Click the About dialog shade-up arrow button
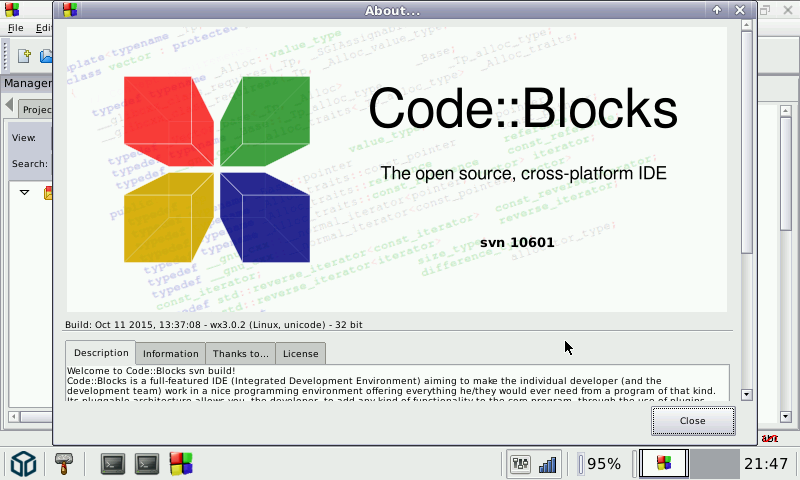This screenshot has height=480, width=800. click(x=717, y=10)
